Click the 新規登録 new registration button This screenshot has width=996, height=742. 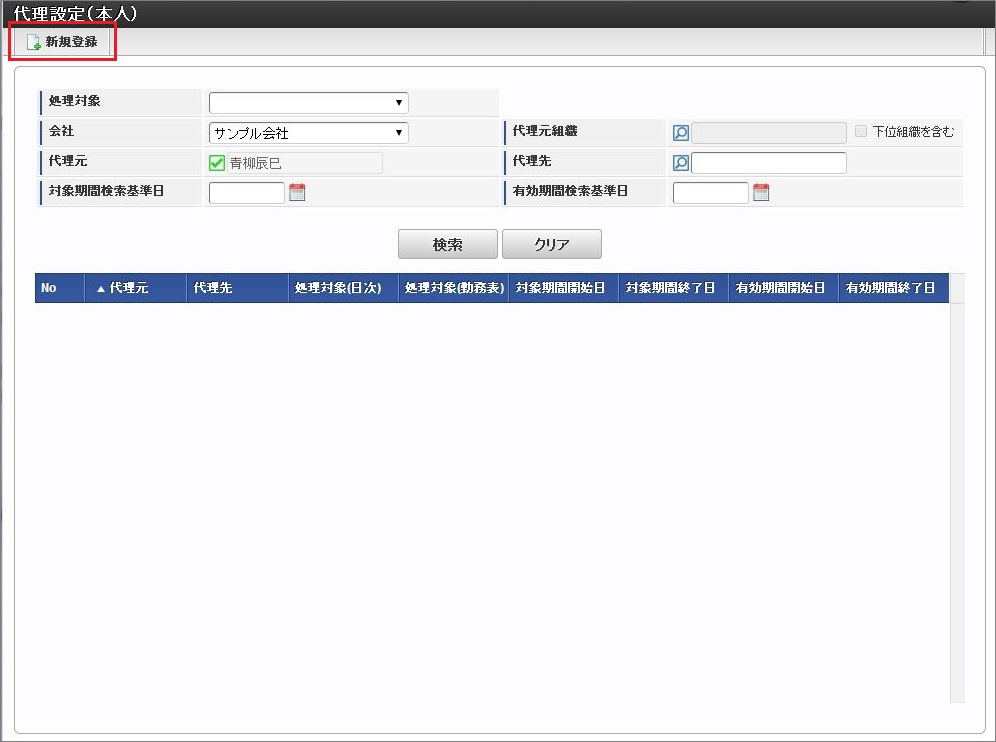pos(62,42)
